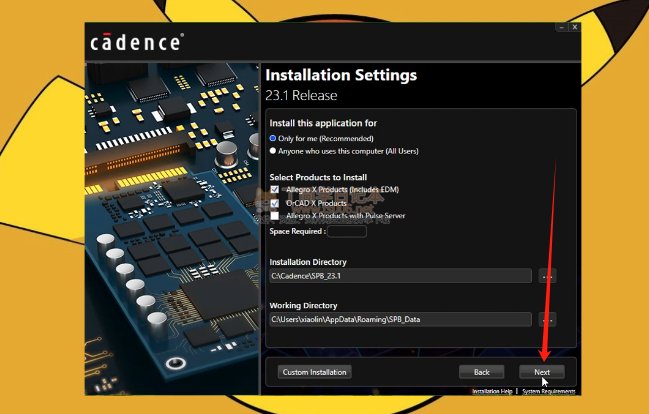Close the Cadence installer window
The image size is (649, 414).
(574, 27)
